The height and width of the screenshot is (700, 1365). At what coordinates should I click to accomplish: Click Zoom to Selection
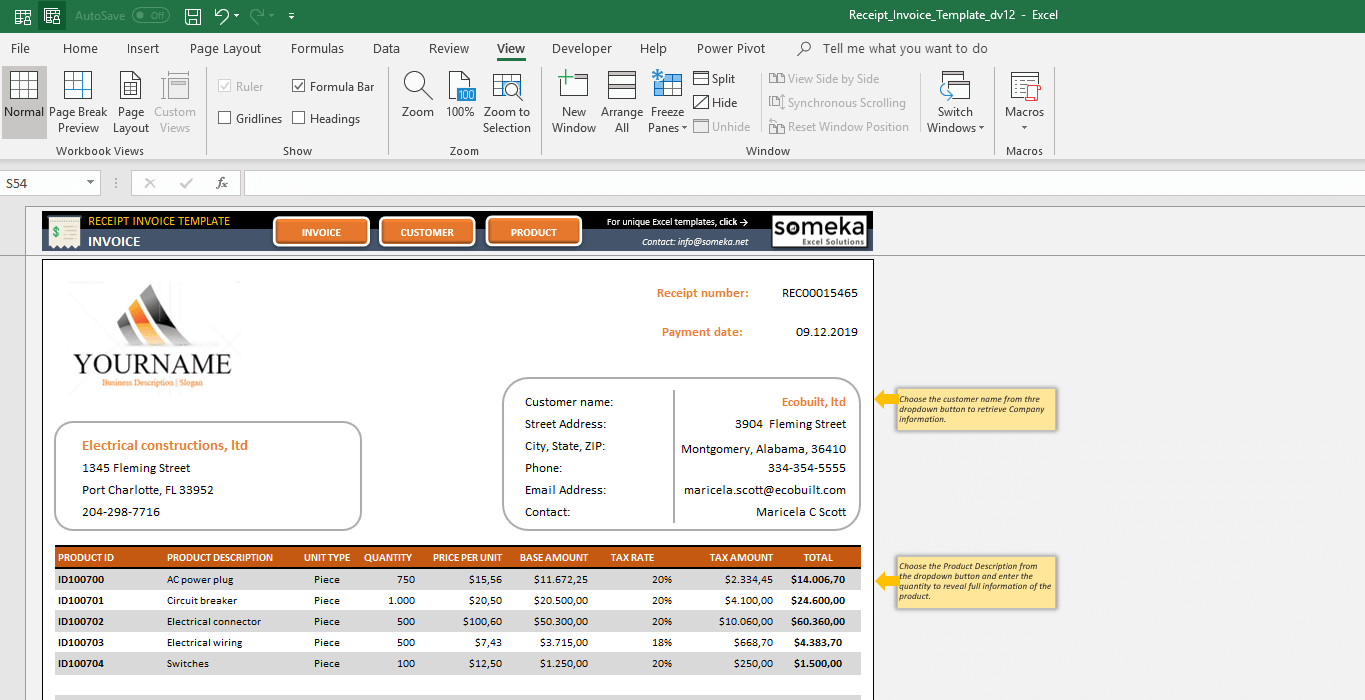click(507, 101)
